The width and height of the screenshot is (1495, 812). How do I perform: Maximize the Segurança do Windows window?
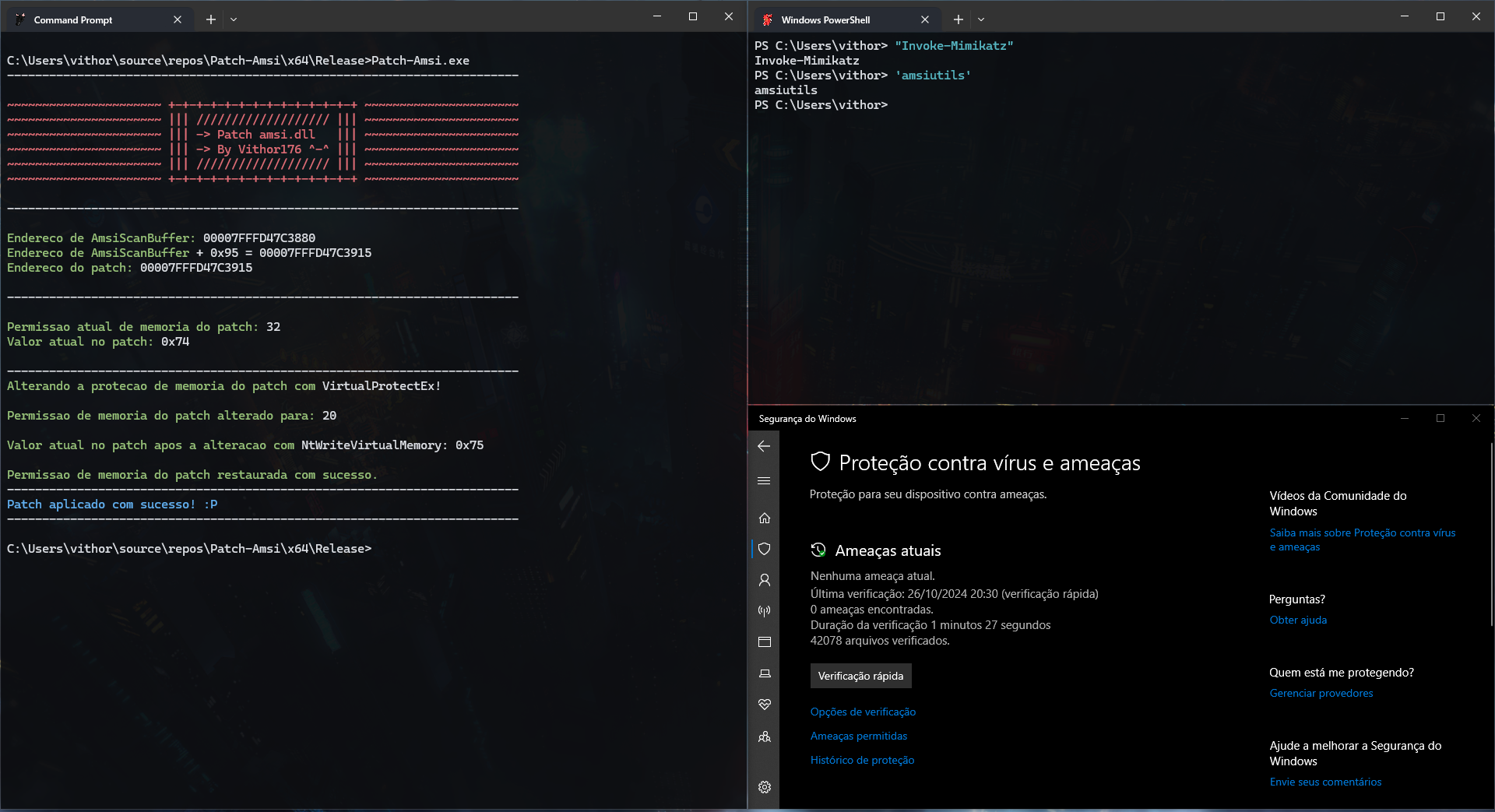point(1440,418)
